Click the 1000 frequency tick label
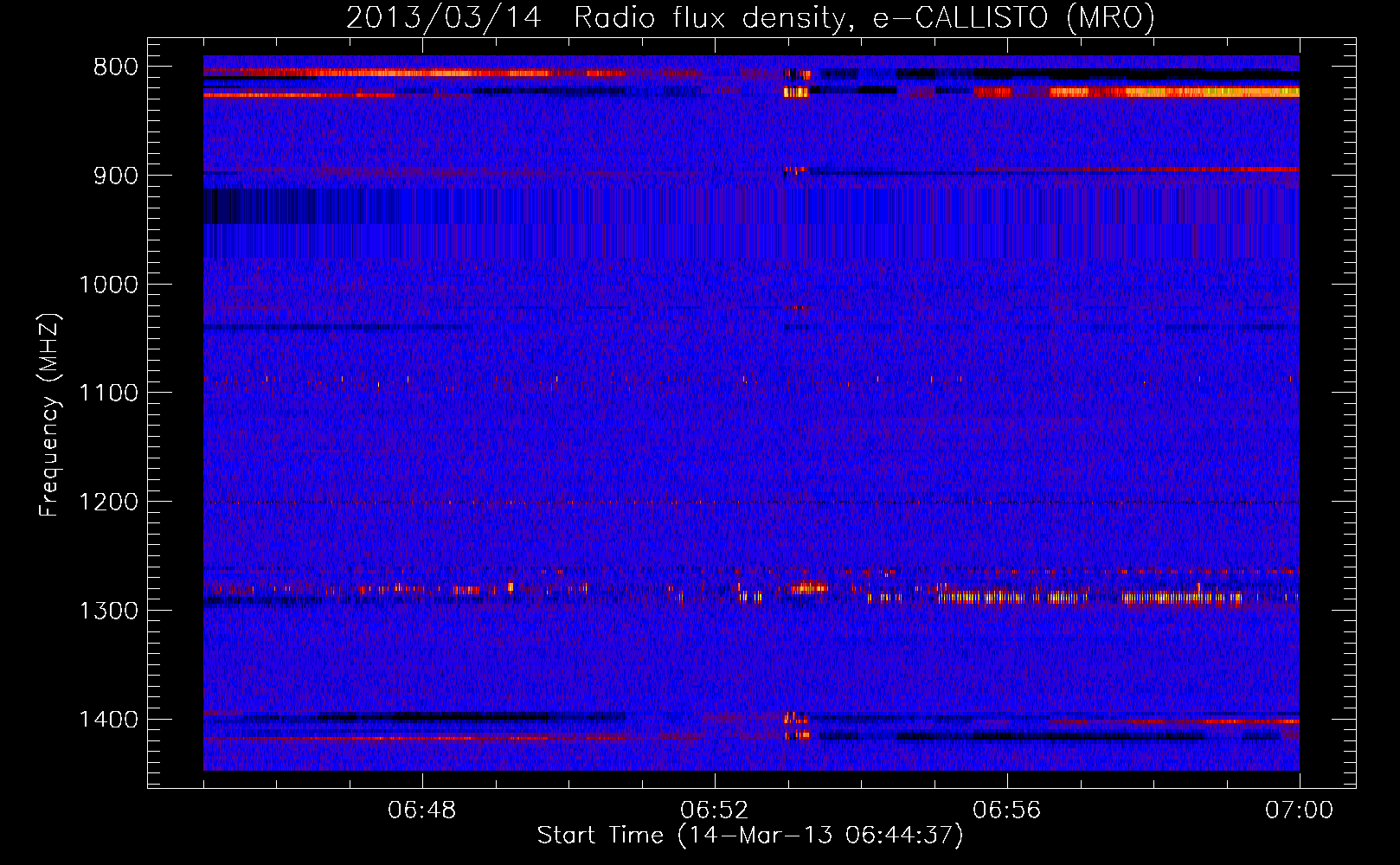The height and width of the screenshot is (865, 1400). [108, 285]
